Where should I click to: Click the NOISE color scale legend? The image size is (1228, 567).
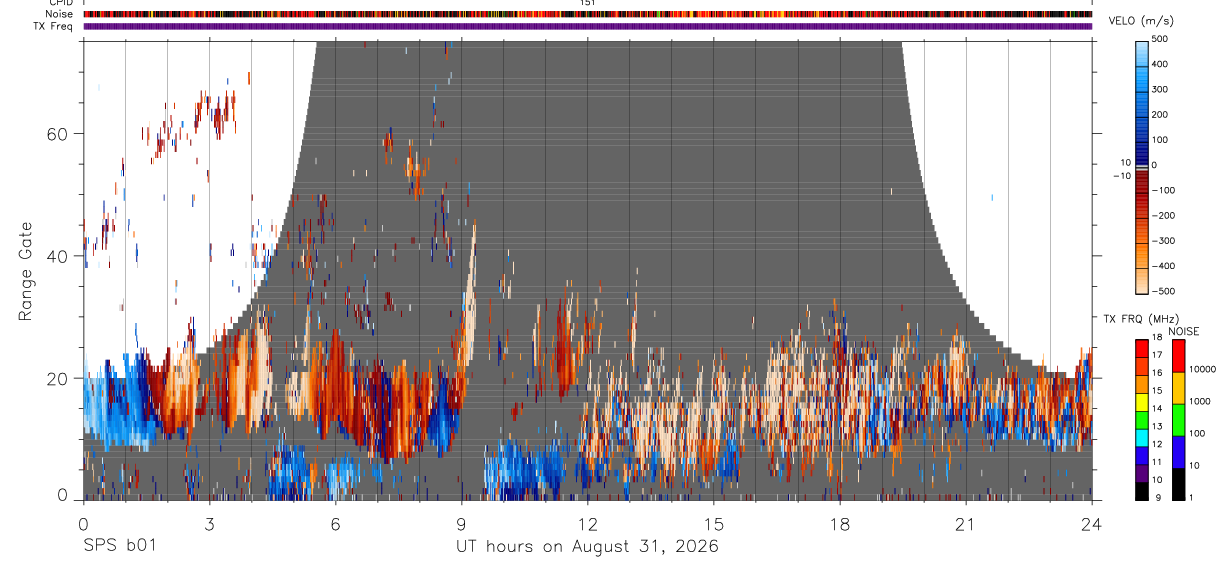coord(1178,420)
